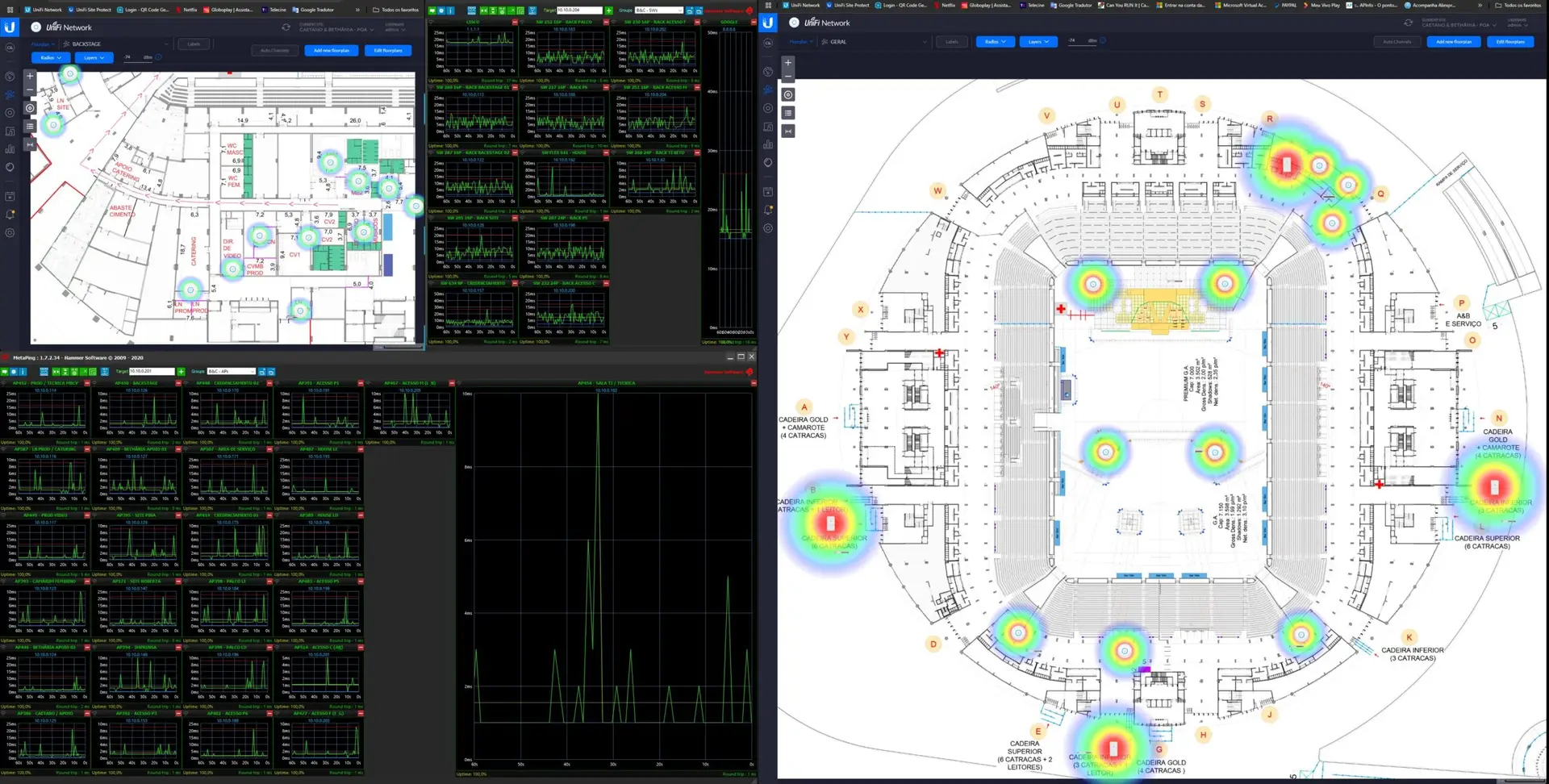Open current site dropdown in left UniFi window

coord(336,27)
